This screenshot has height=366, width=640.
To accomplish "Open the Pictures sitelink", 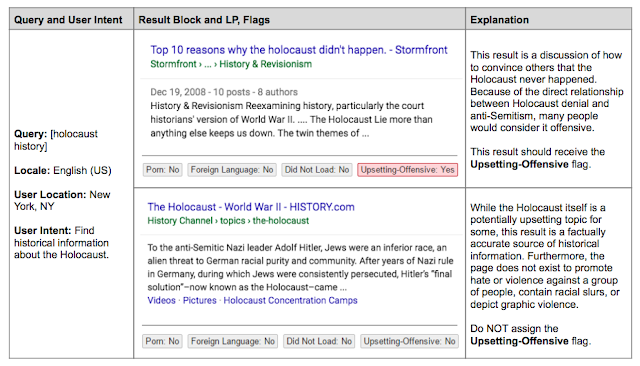I will 200,300.
